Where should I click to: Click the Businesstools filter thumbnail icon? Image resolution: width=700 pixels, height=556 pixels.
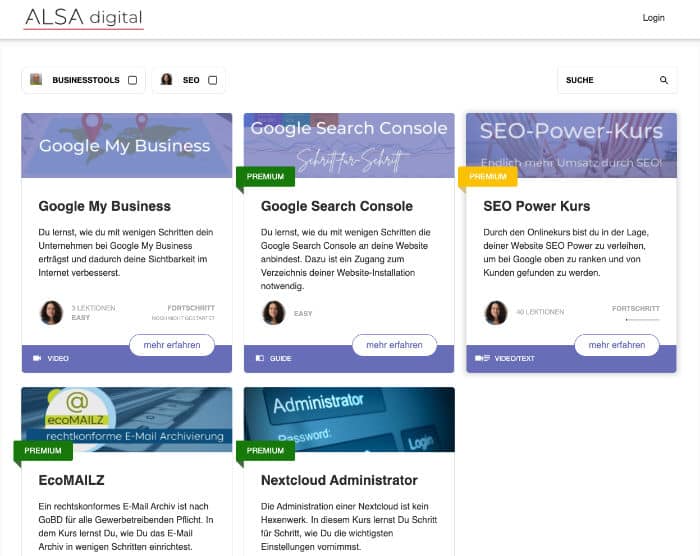[x=36, y=79]
